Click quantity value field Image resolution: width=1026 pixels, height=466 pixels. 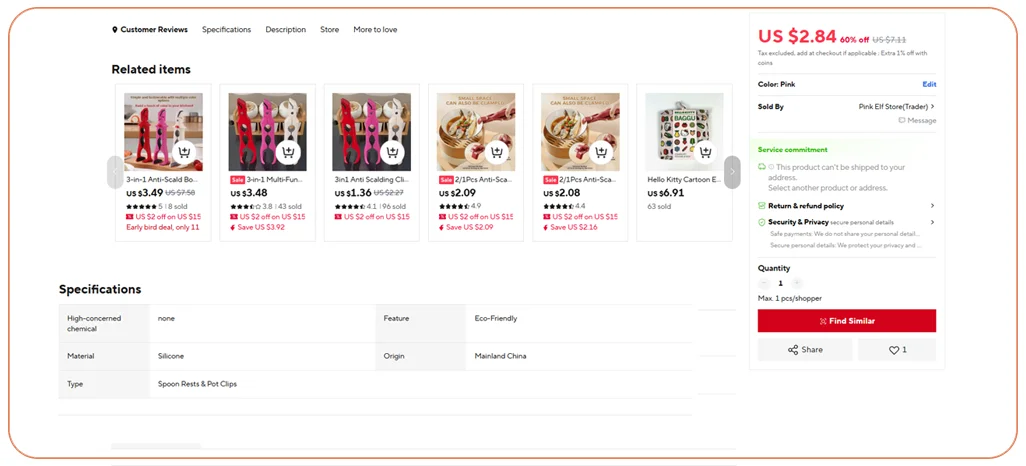(x=780, y=283)
